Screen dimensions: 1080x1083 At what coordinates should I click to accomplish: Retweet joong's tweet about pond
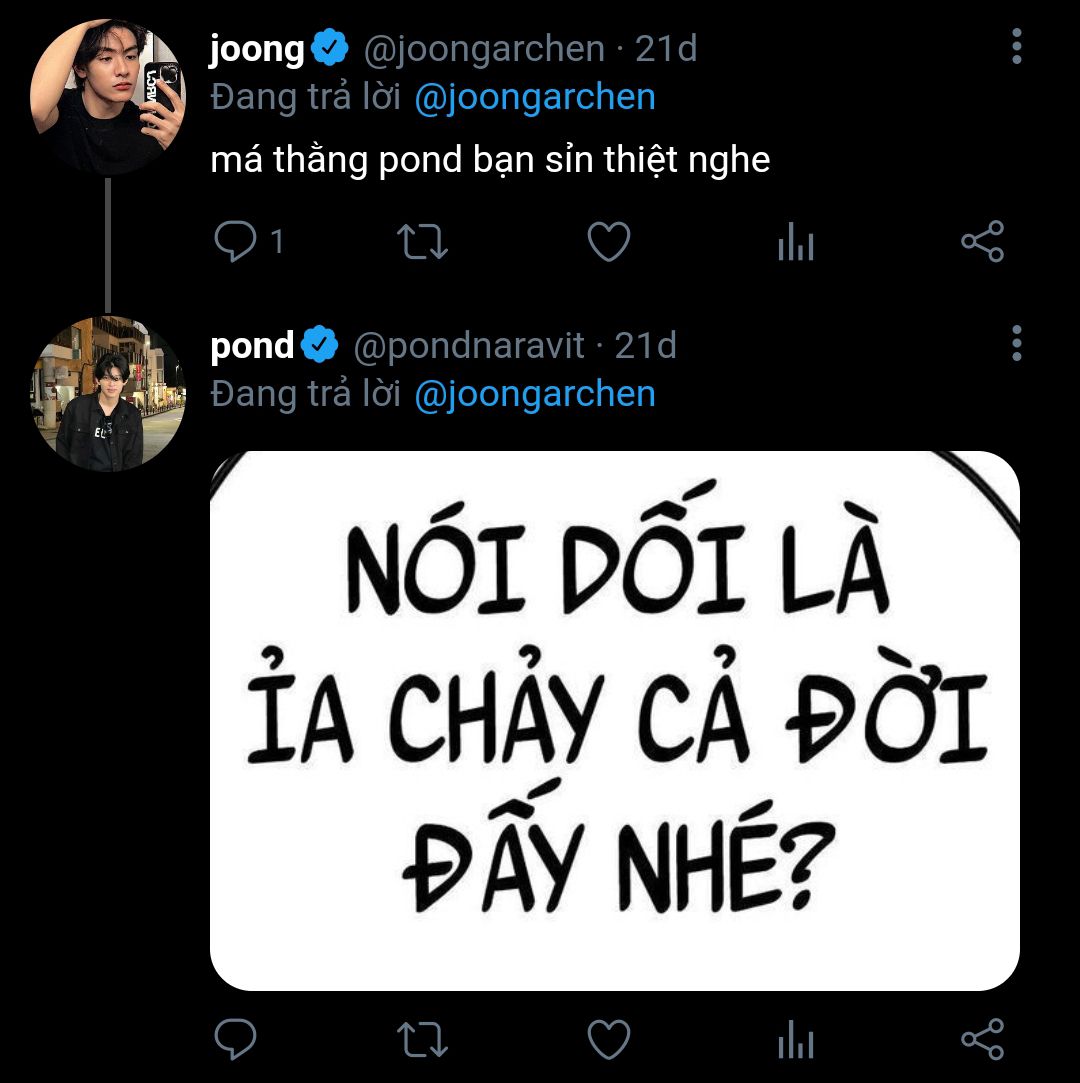(423, 242)
